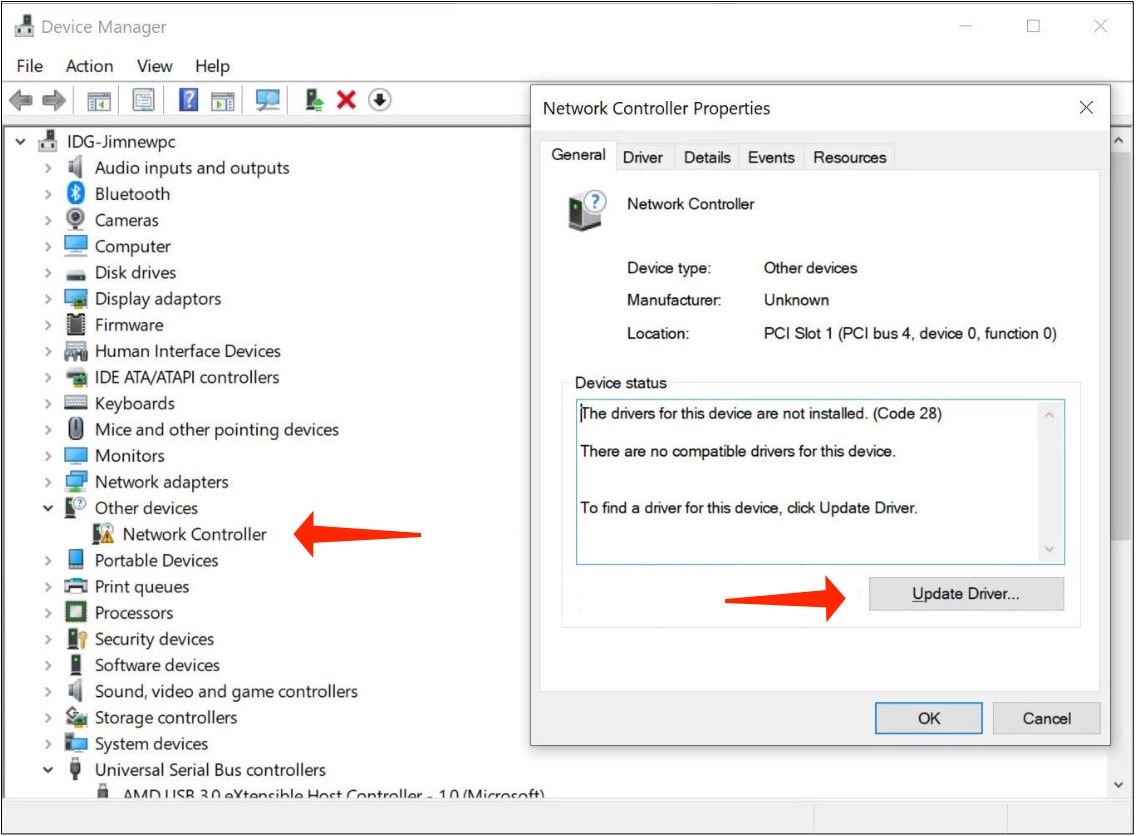The width and height of the screenshot is (1136, 836).
Task: Expand the Bluetooth category
Action: pos(47,193)
